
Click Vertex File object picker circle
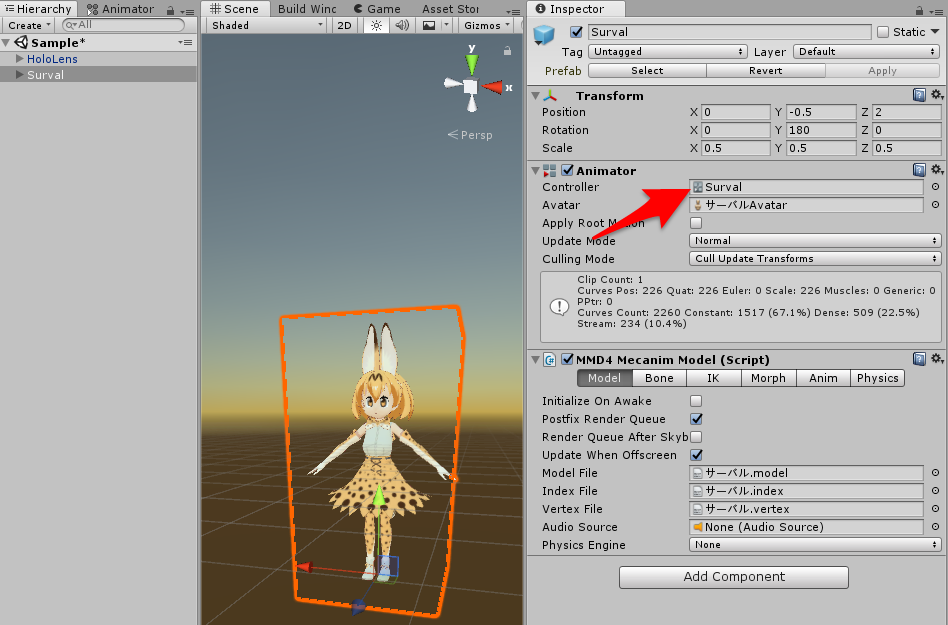(935, 509)
